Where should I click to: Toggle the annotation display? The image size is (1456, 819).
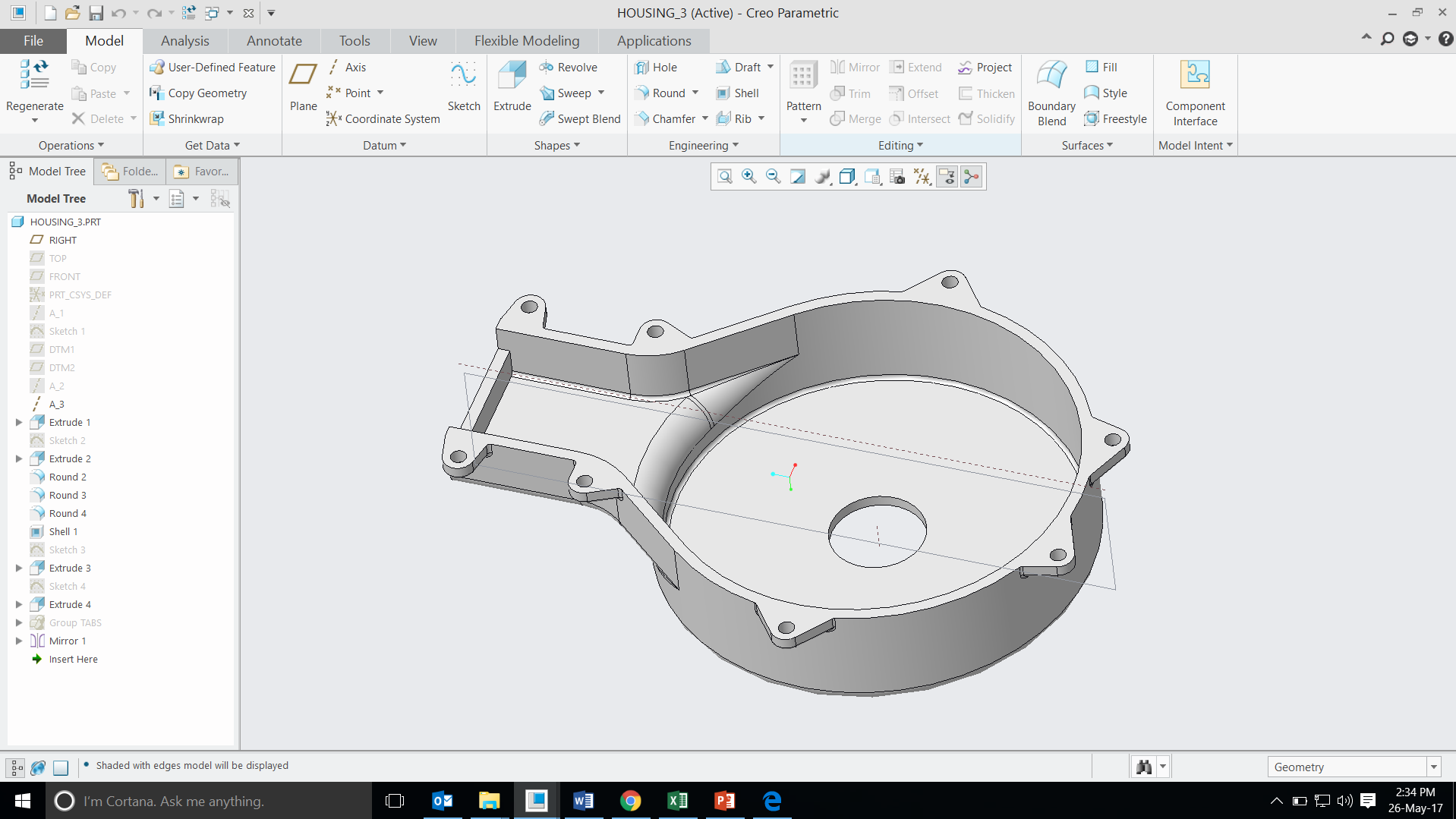(947, 176)
